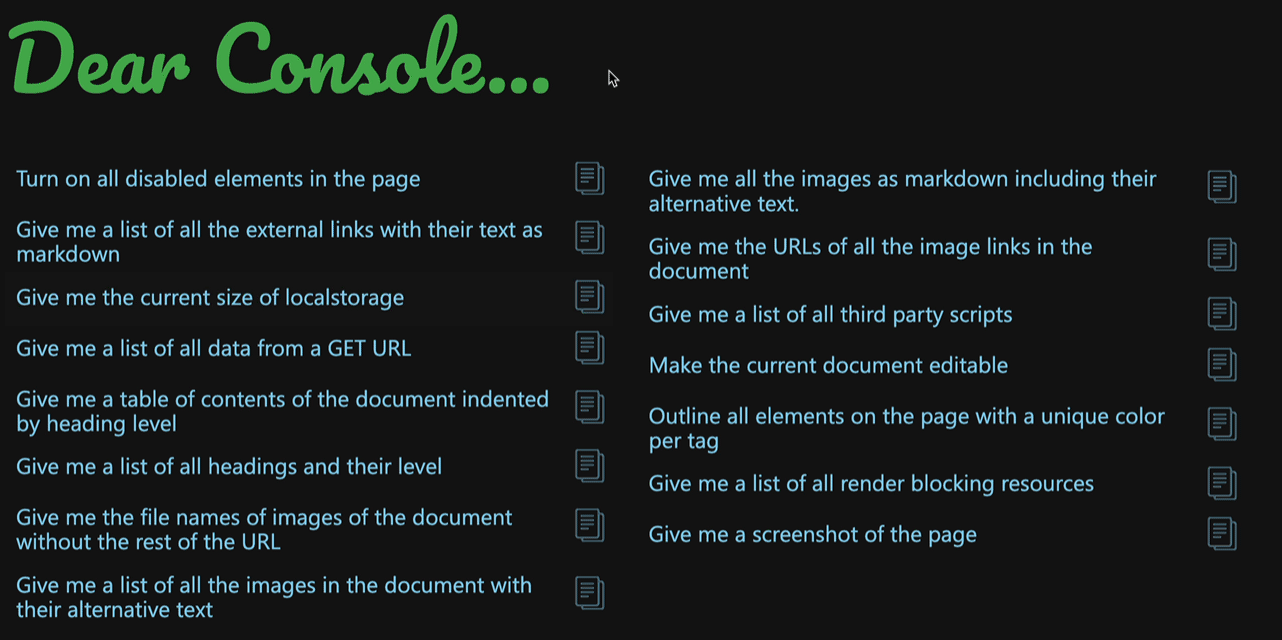The height and width of the screenshot is (640, 1282).
Task: Click the 'Dear Console...' page heading
Action: click(x=280, y=62)
